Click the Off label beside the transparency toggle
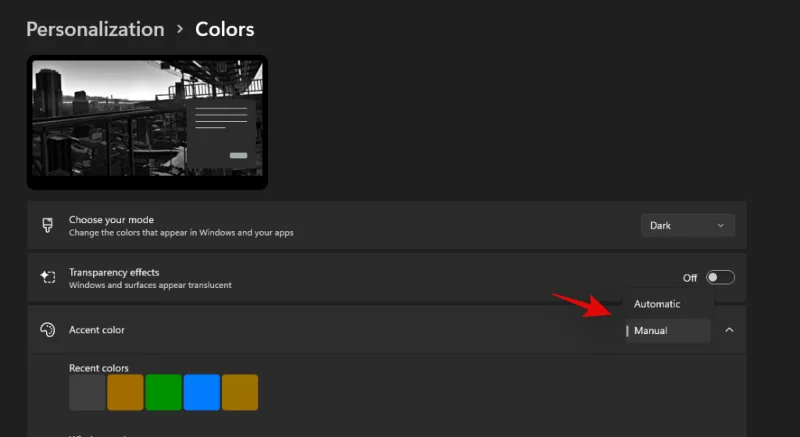Viewport: 800px width, 437px height. pos(690,278)
